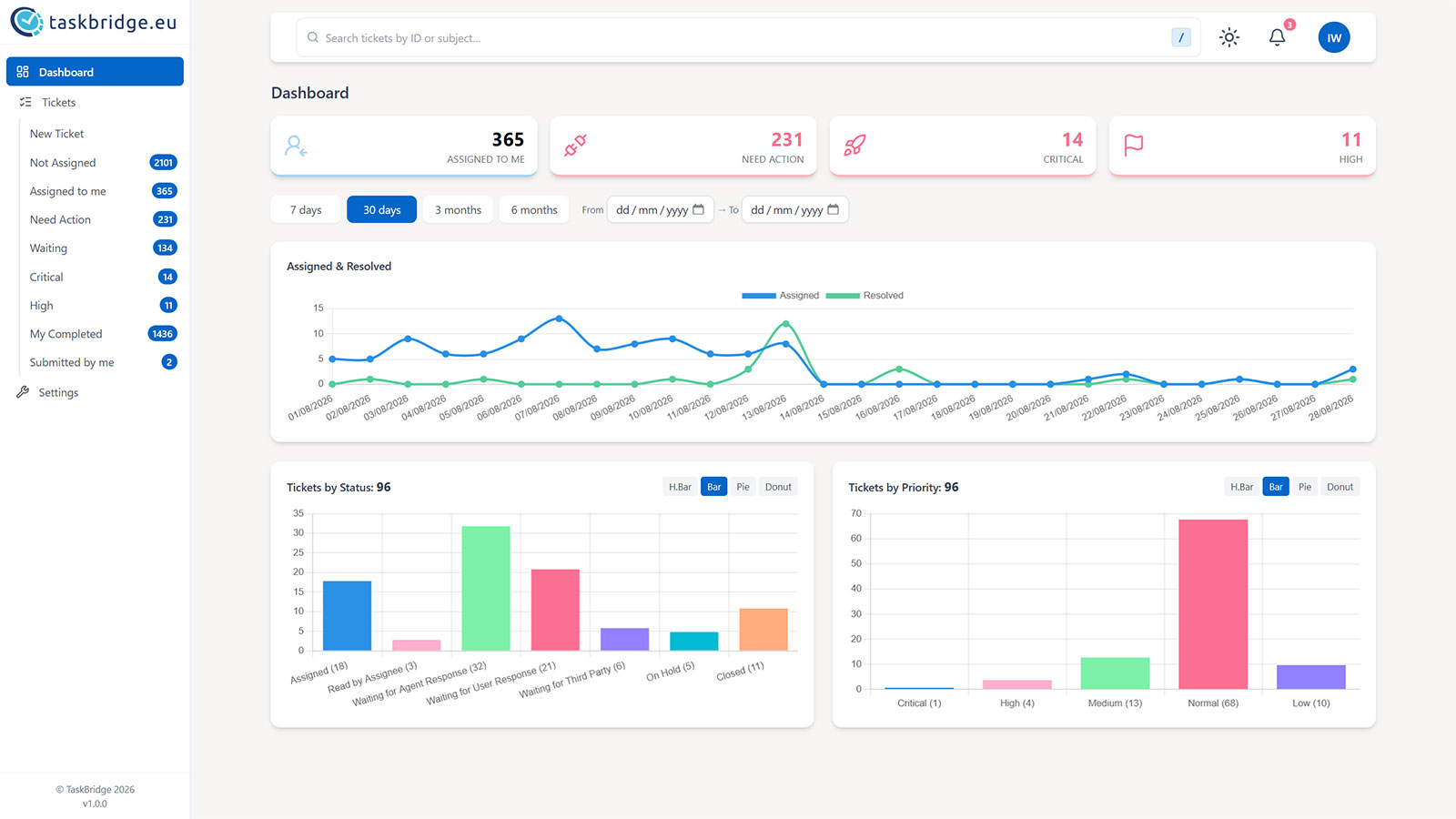The width and height of the screenshot is (1456, 819).
Task: Click the 2101 badge for Not Assigned
Action: tap(163, 163)
